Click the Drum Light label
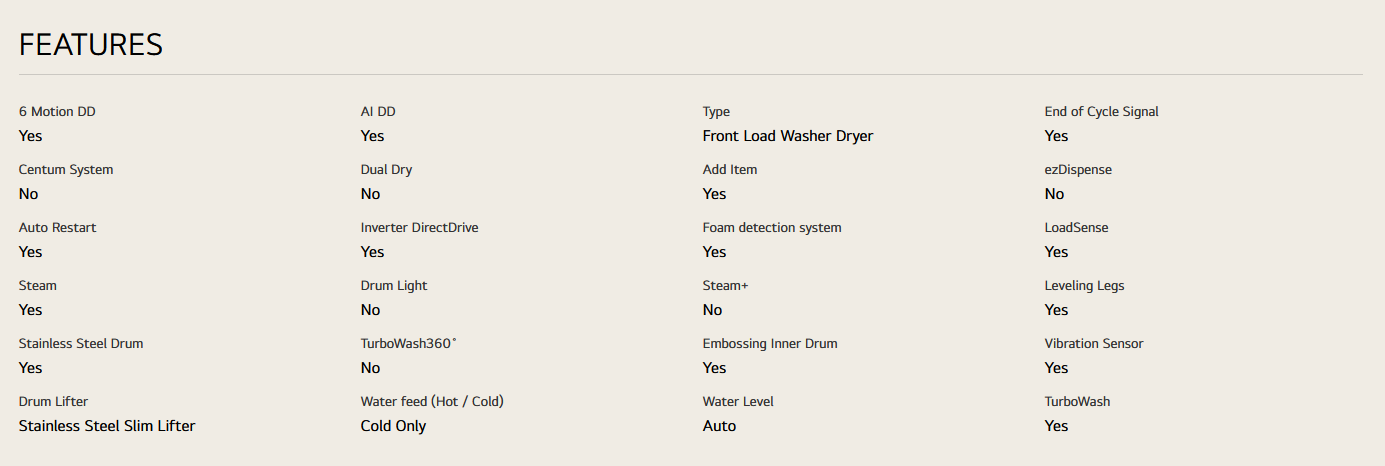Screen dimensions: 1385x466 (394, 286)
